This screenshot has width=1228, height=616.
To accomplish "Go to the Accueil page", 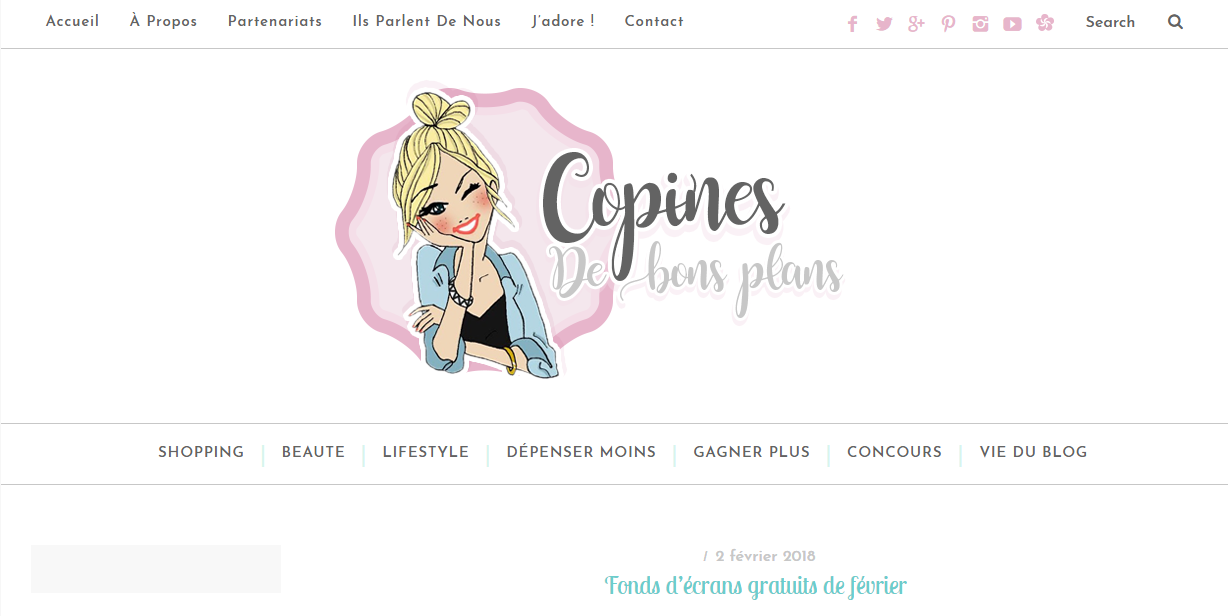I will pos(72,21).
